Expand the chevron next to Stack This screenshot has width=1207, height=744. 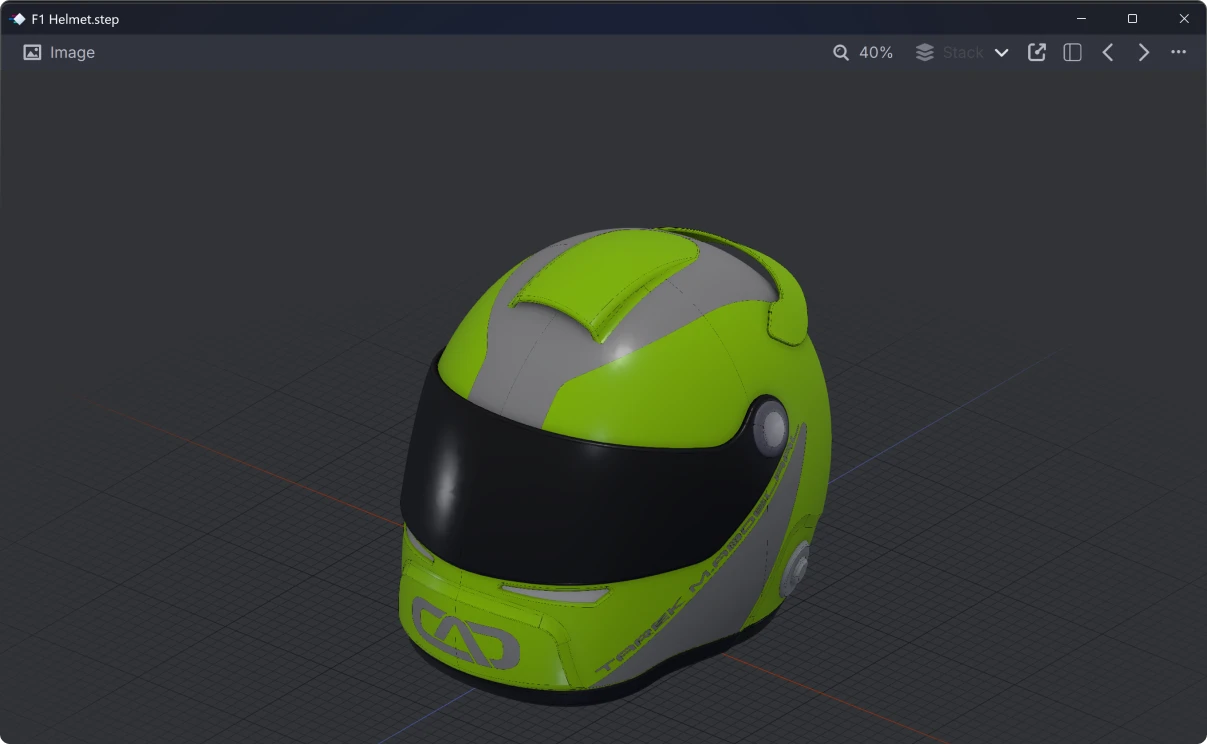coord(1001,52)
